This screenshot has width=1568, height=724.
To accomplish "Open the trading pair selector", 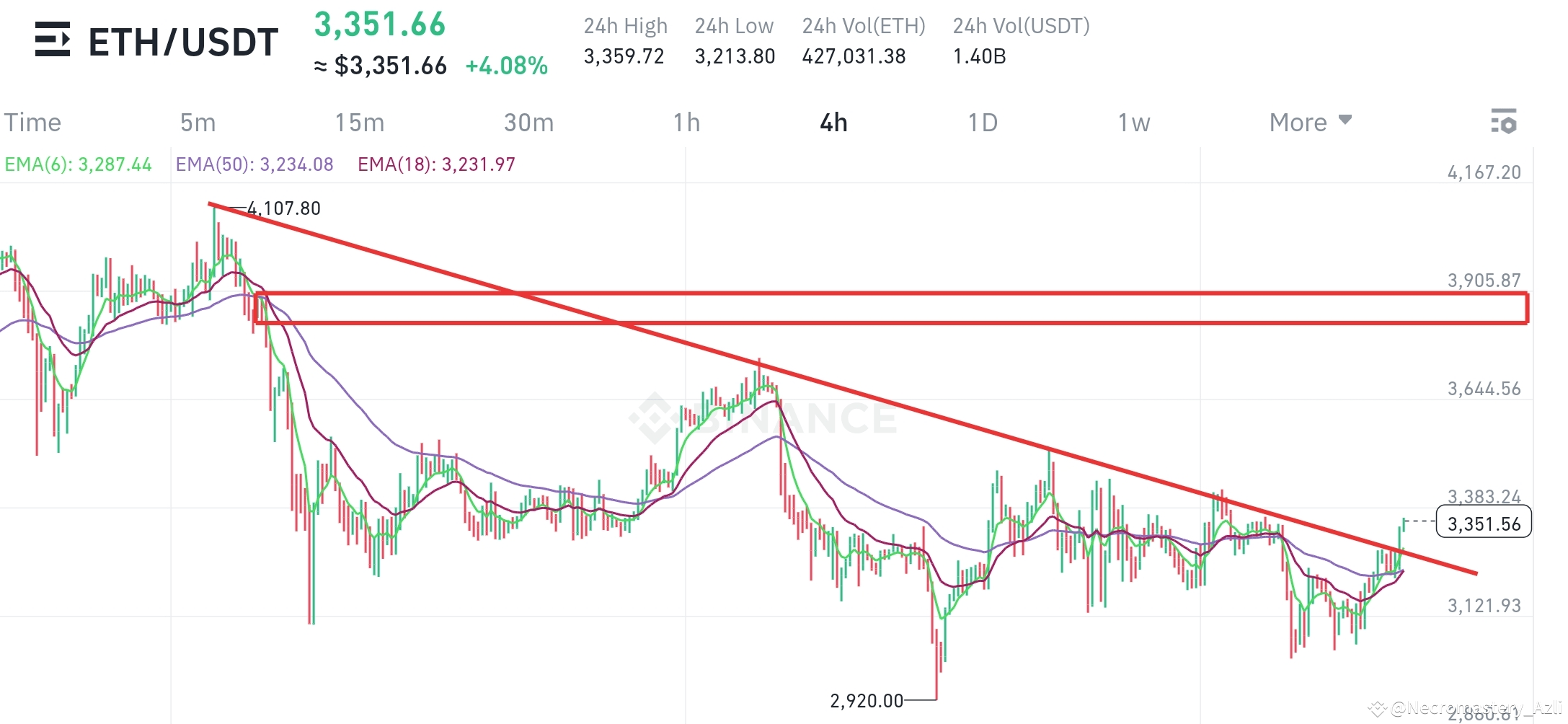I will pyautogui.click(x=182, y=41).
